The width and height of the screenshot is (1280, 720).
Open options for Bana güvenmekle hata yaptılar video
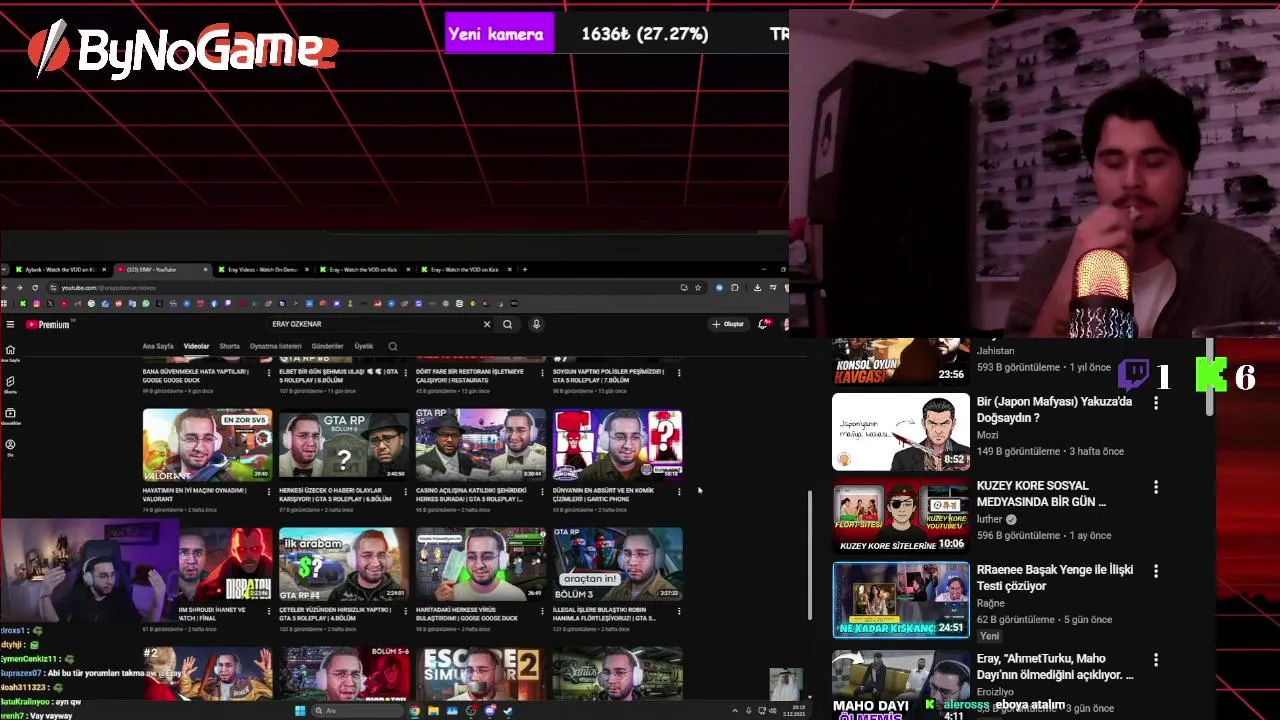269,372
